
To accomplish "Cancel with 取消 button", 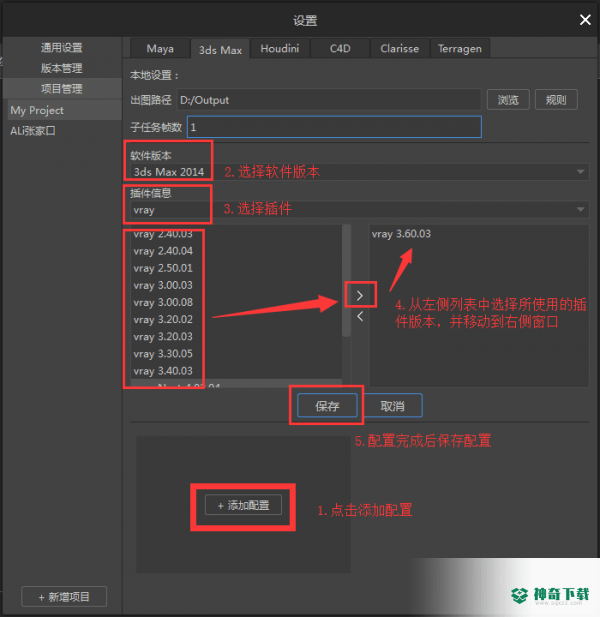I will click(x=392, y=406).
